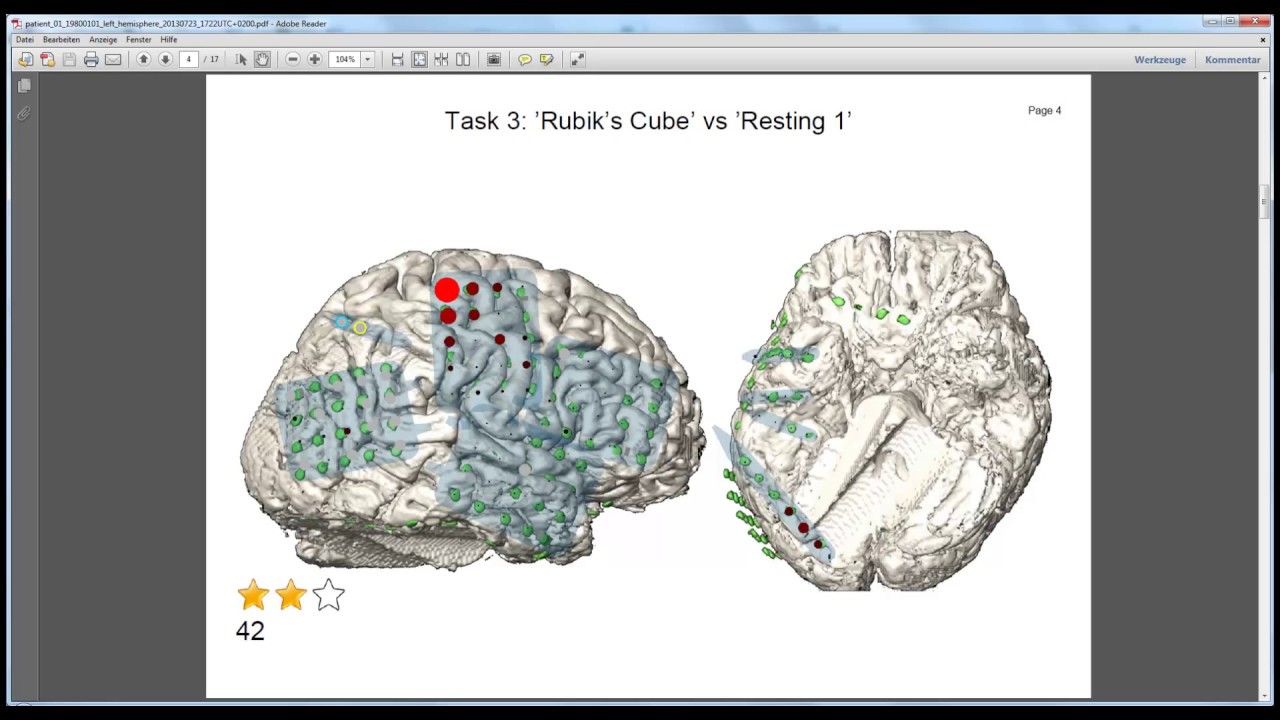Open the Bearbeiten menu

61,40
